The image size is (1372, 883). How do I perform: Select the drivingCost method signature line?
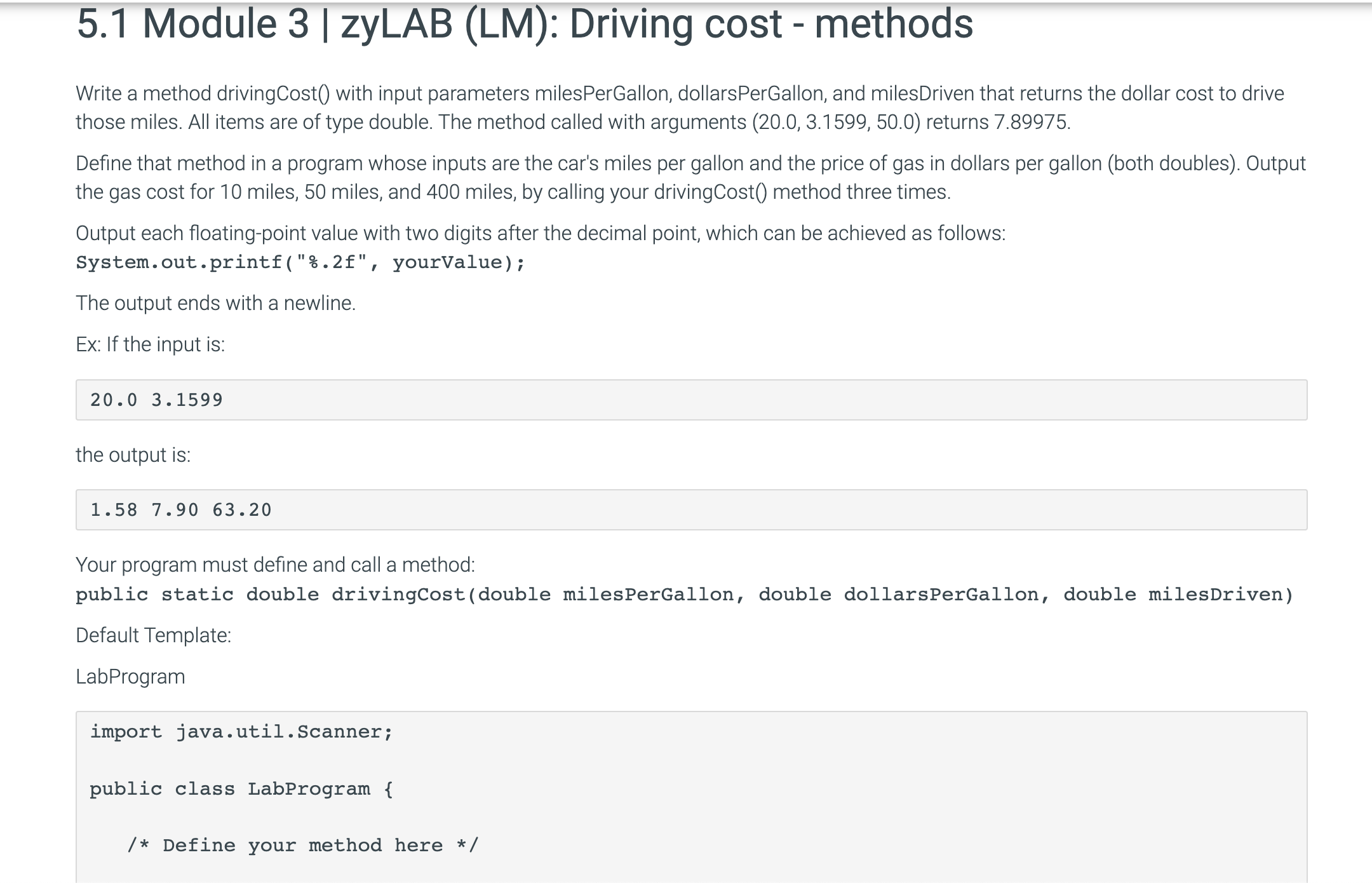[686, 594]
